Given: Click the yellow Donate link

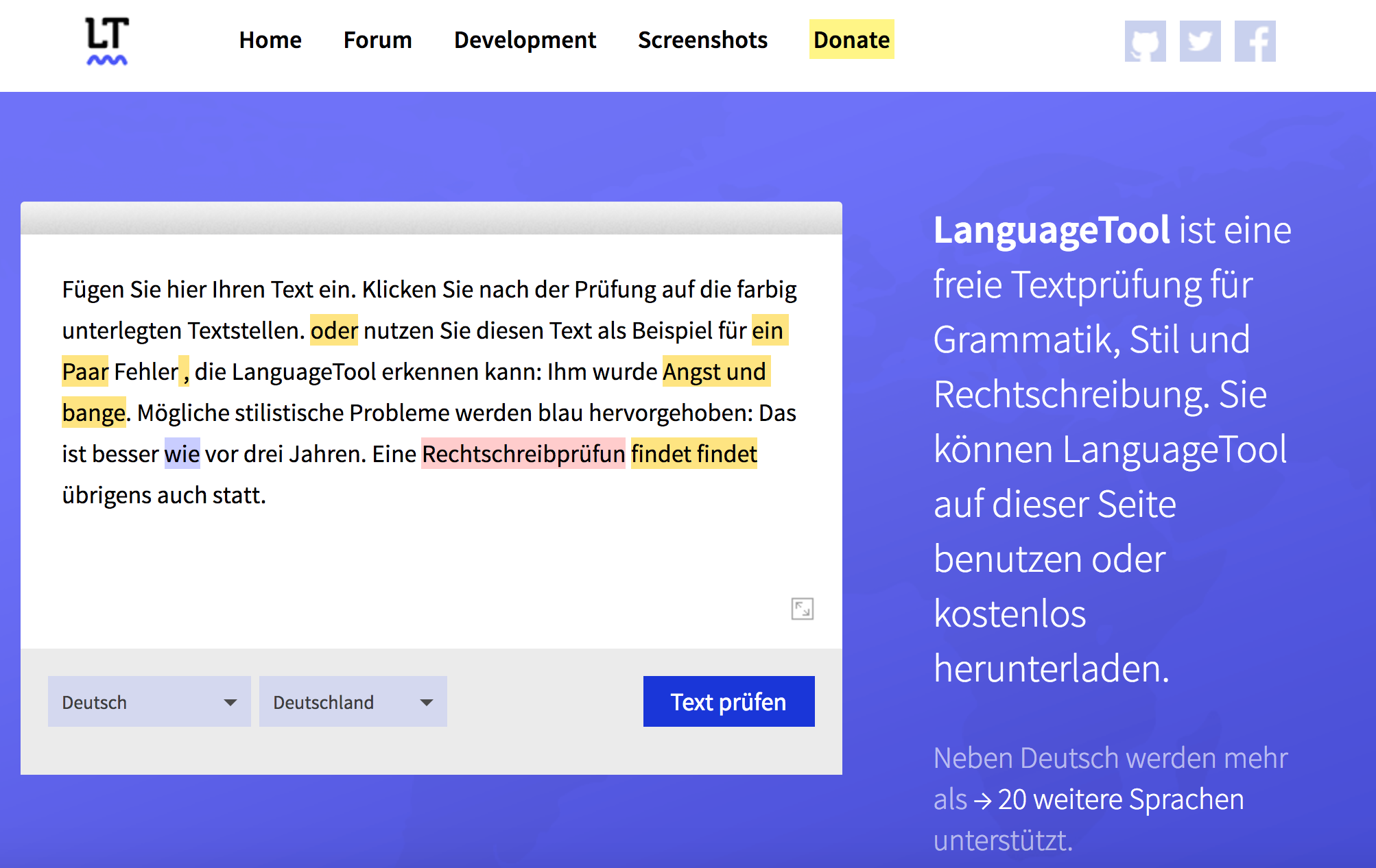Looking at the screenshot, I should coord(851,40).
